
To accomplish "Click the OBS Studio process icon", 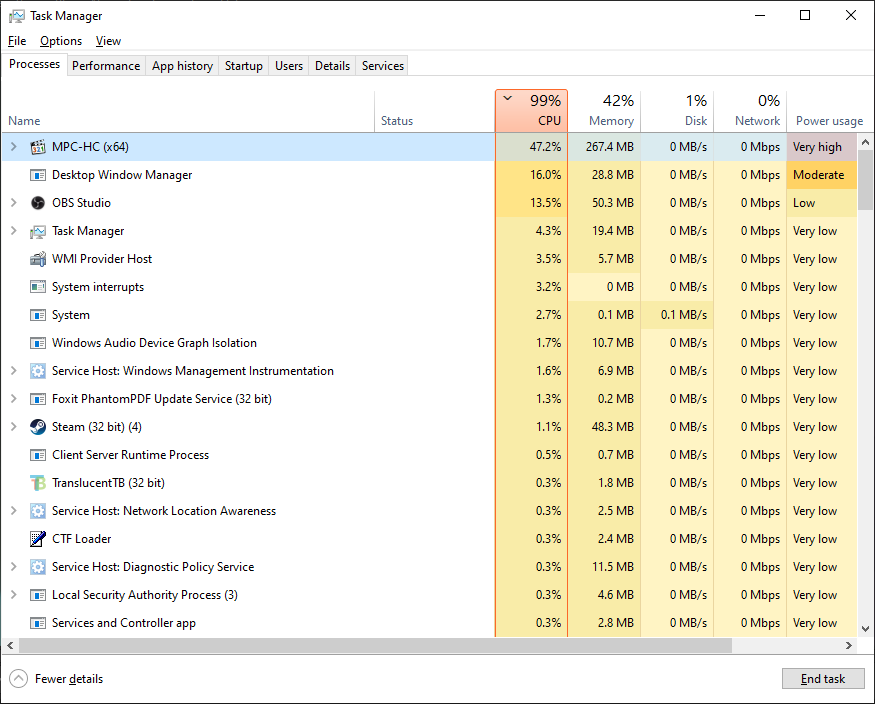I will (37, 202).
